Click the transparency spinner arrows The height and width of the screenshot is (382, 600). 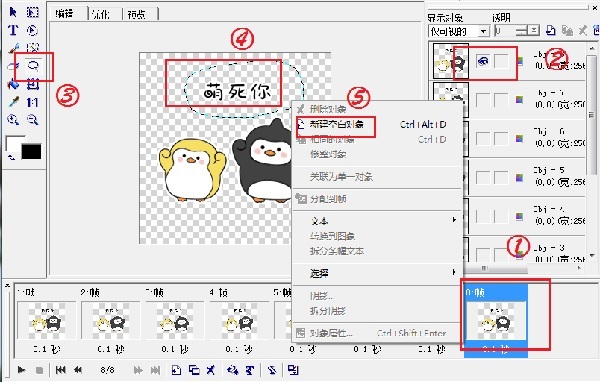pyautogui.click(x=523, y=31)
